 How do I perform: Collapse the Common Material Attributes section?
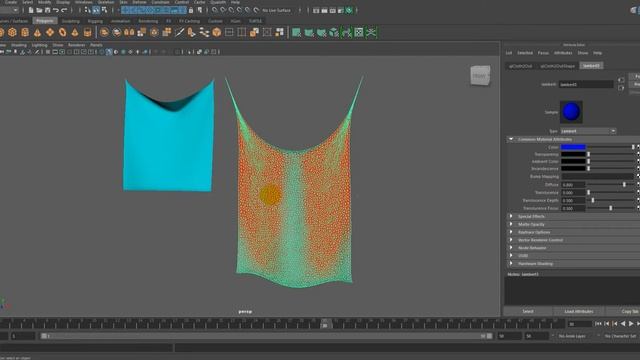point(511,139)
